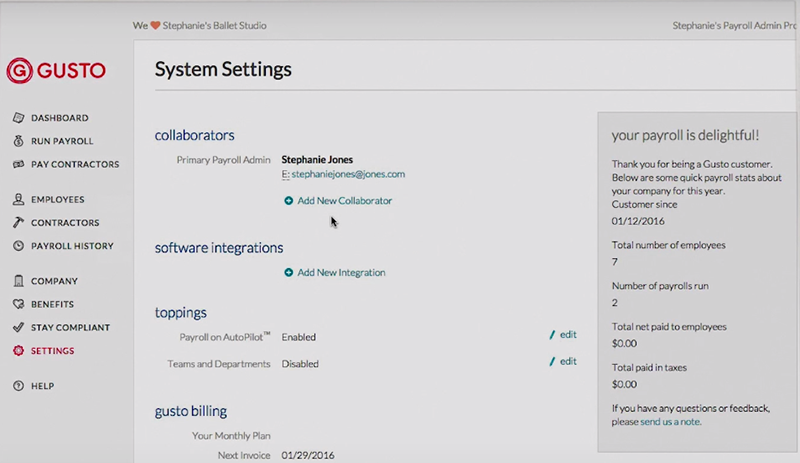Open Dashboard from the sidebar icon
This screenshot has height=463, width=800.
click(18, 118)
